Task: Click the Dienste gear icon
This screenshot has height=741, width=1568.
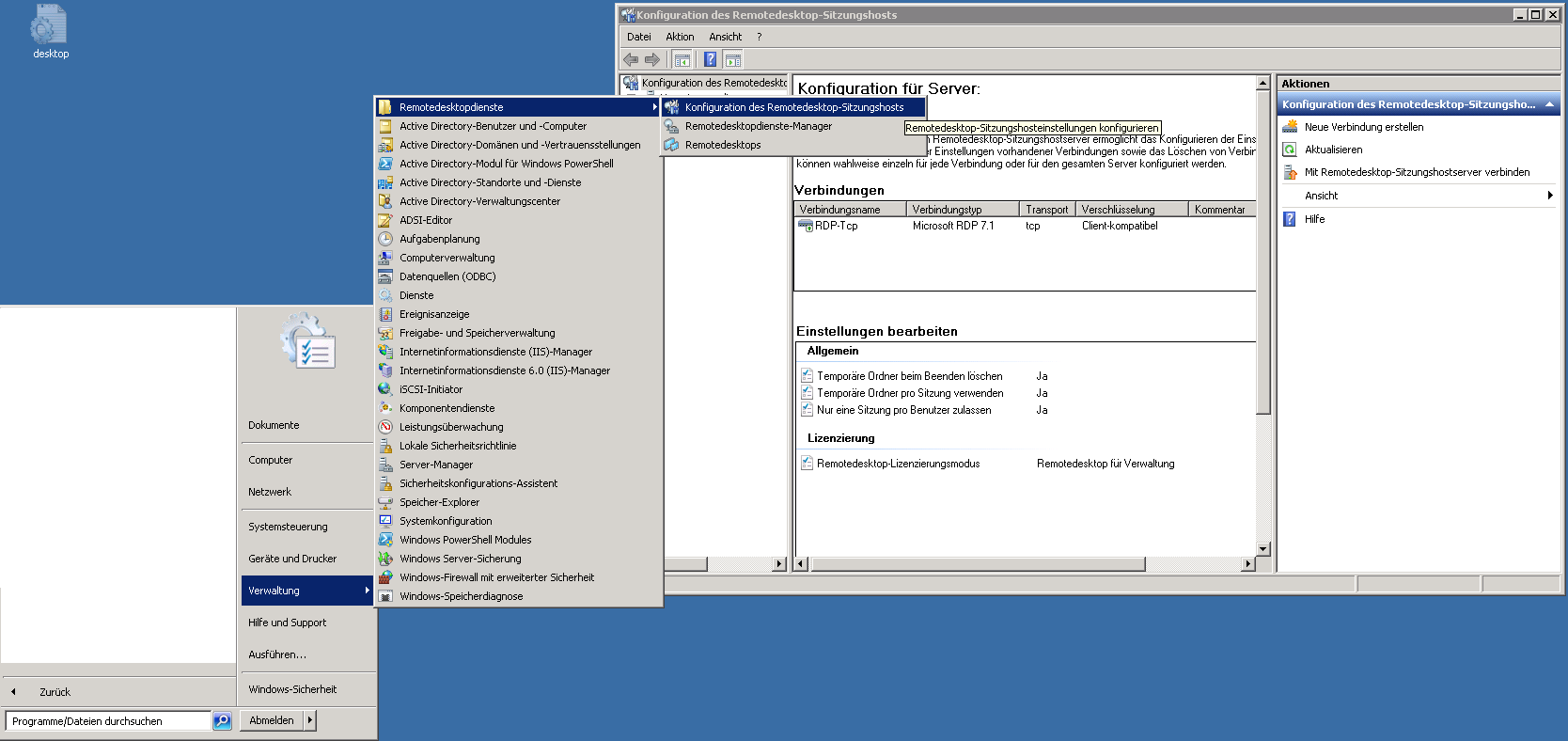Action: point(385,295)
